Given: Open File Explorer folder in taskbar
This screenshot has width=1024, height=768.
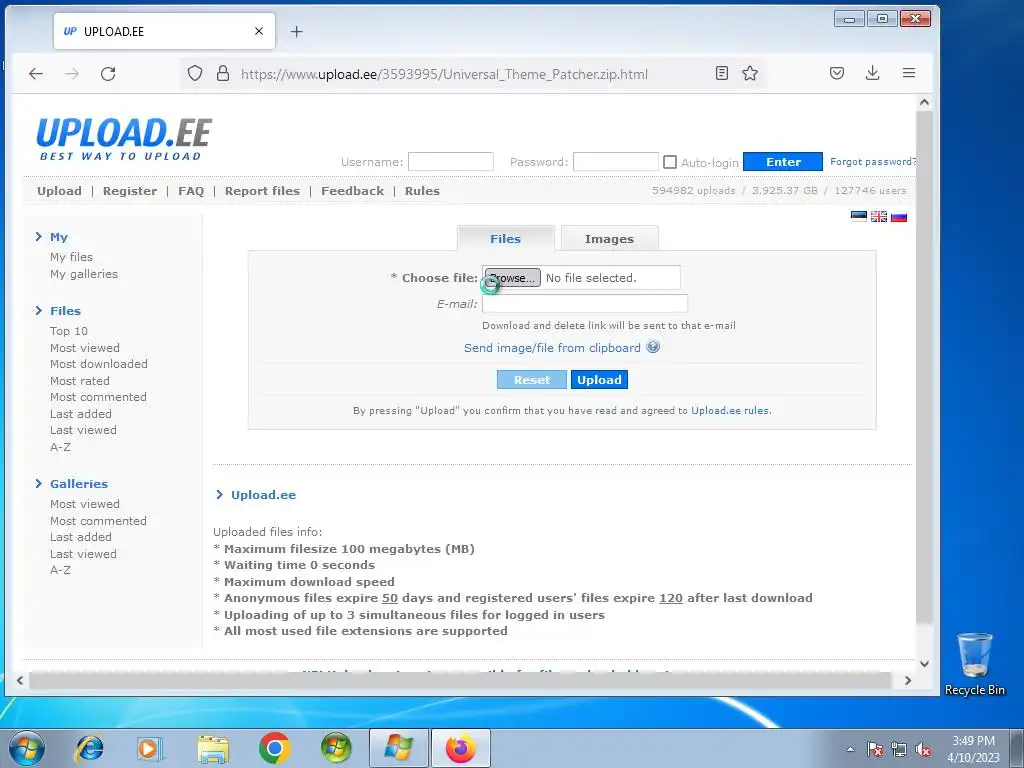Looking at the screenshot, I should click(213, 748).
